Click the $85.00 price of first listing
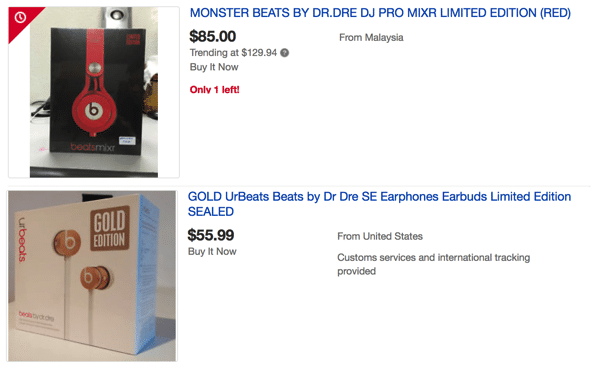 click(213, 36)
